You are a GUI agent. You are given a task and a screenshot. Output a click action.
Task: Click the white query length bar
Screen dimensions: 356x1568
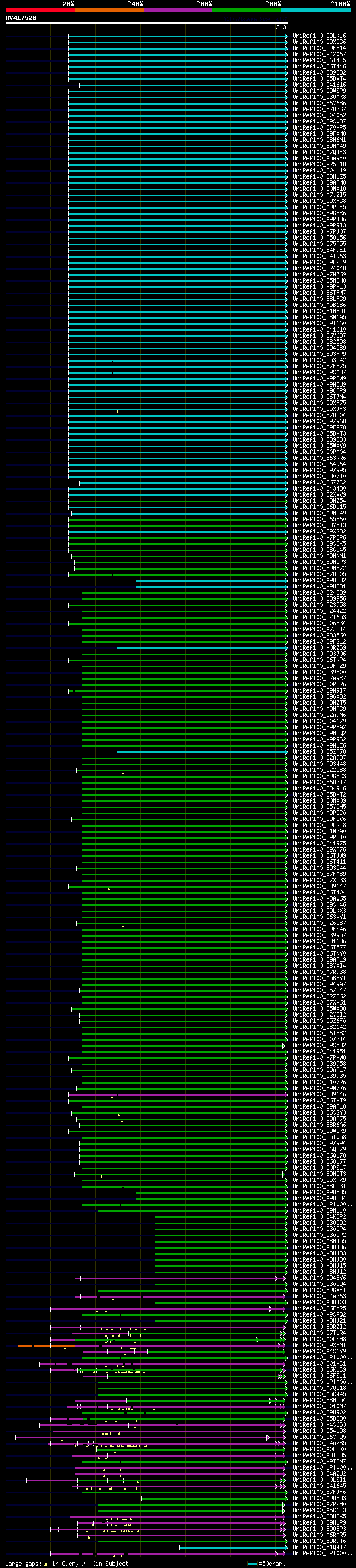click(x=147, y=22)
